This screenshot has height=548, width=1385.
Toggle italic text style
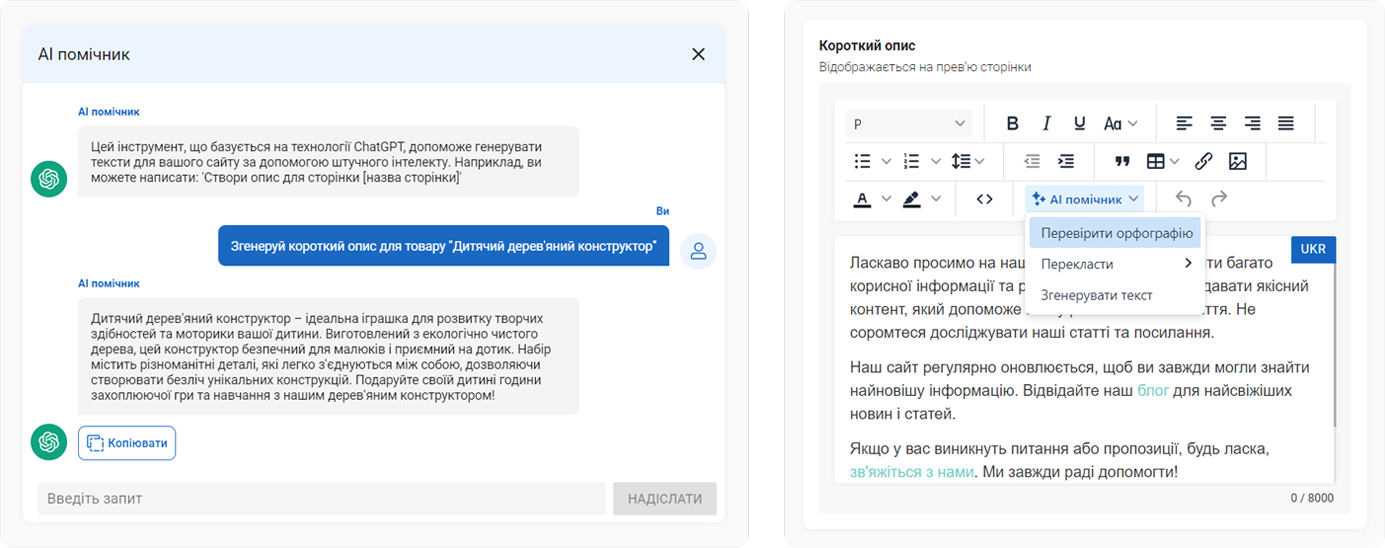(1046, 124)
